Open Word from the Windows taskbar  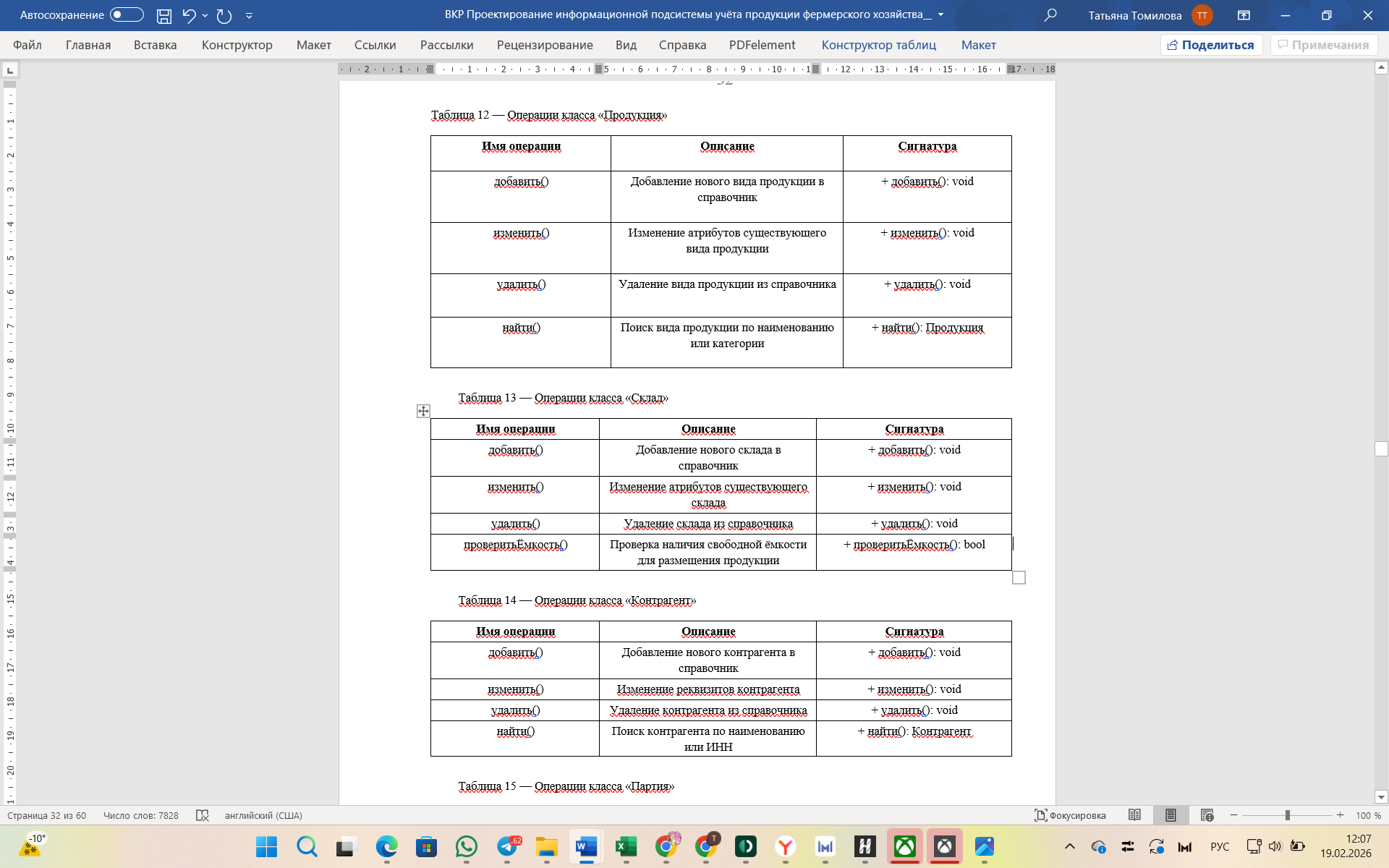pos(586,846)
